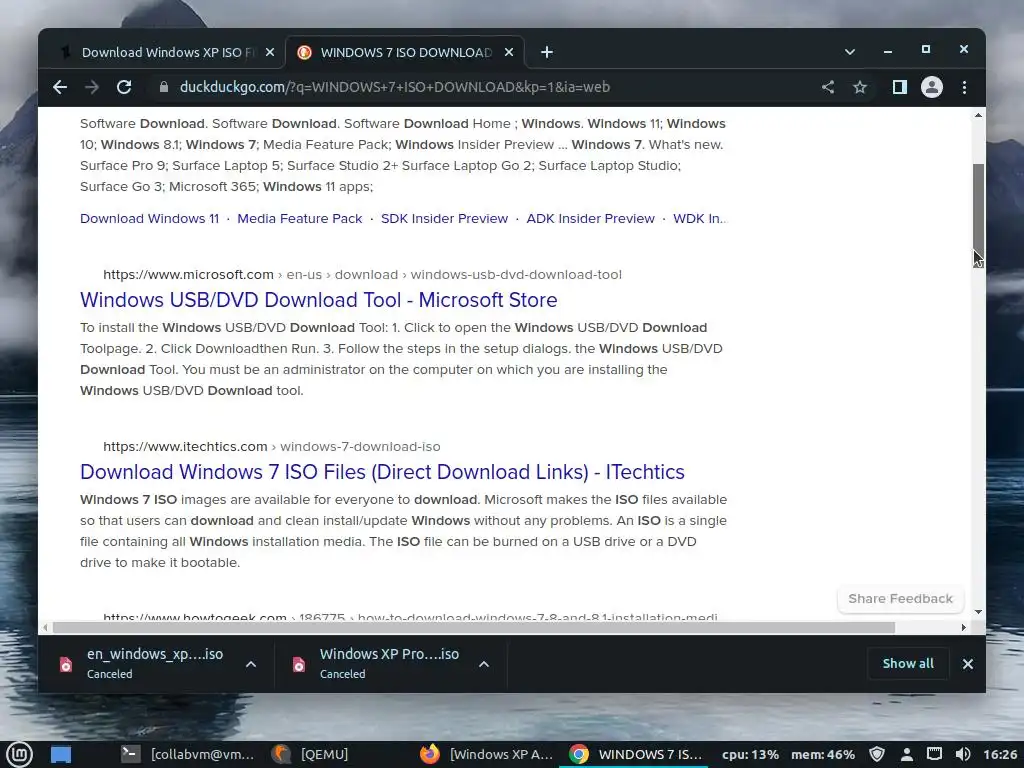Click the security shield tray icon
This screenshot has height=768, width=1024.
point(877,754)
